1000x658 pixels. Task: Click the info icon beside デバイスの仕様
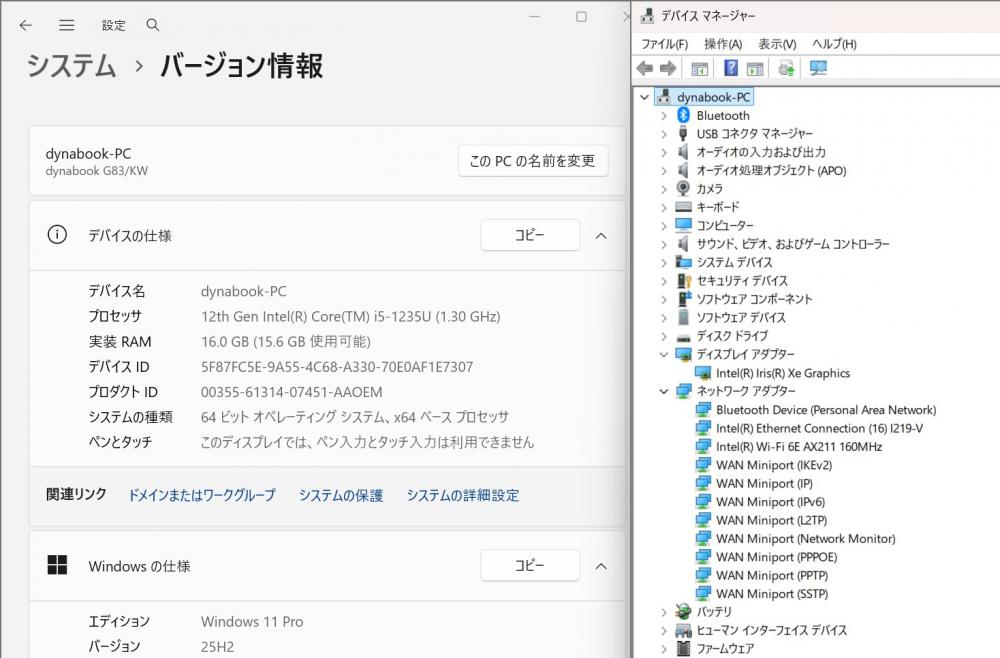click(57, 235)
